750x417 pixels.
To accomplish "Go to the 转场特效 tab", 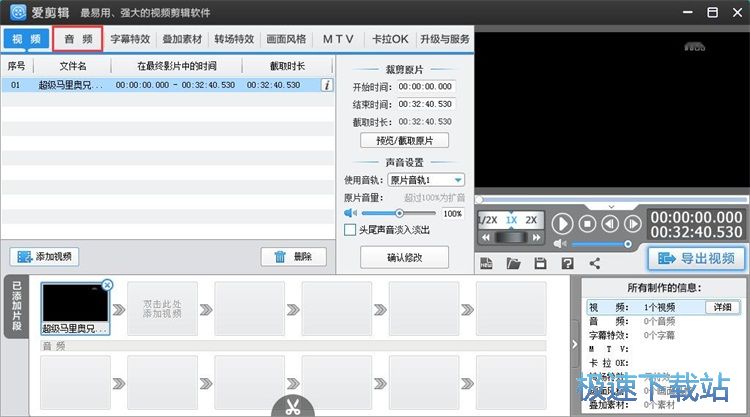I will [x=234, y=39].
